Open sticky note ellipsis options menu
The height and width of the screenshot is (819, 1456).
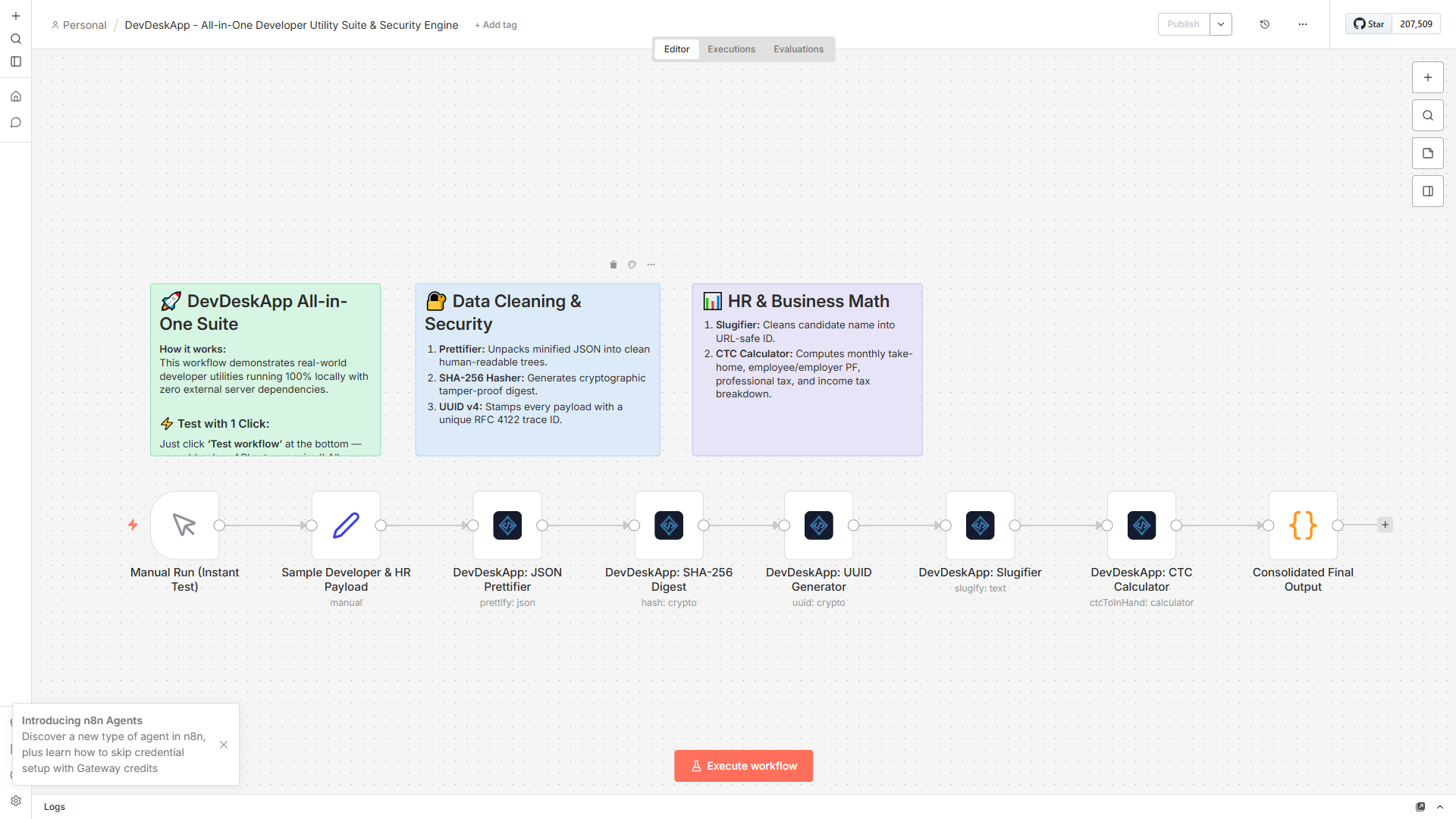click(651, 265)
